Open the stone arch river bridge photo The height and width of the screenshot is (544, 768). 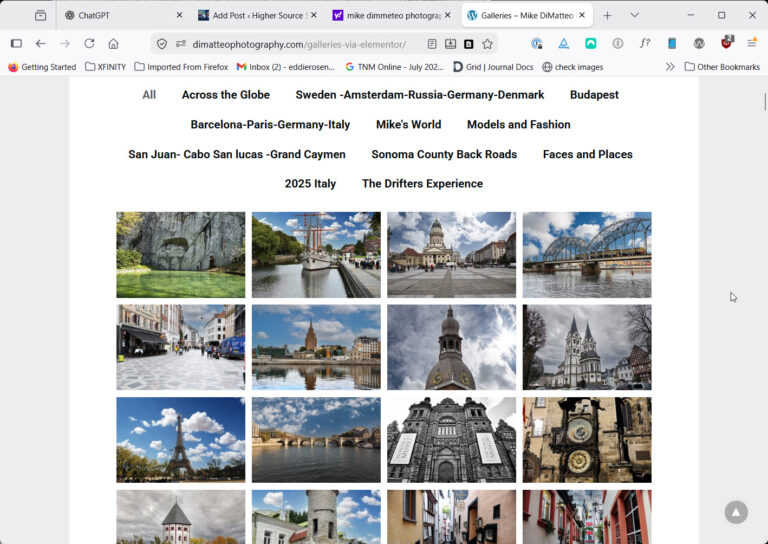pos(316,440)
